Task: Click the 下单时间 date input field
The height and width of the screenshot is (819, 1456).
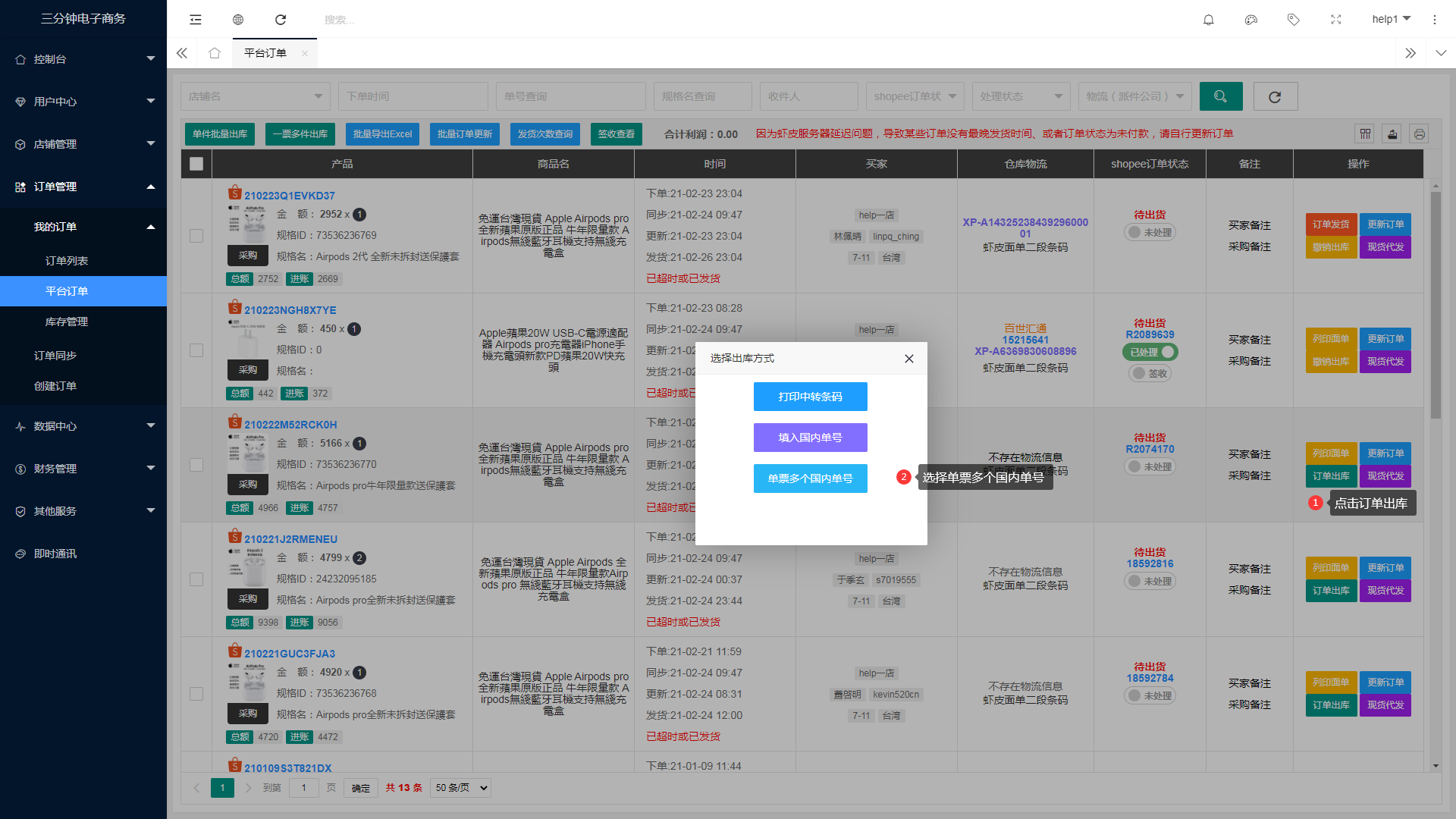Action: click(413, 96)
